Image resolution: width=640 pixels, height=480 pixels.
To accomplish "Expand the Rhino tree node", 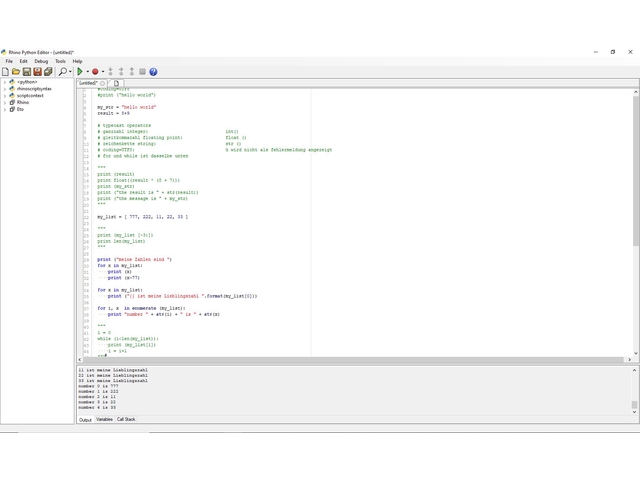I will [5, 103].
